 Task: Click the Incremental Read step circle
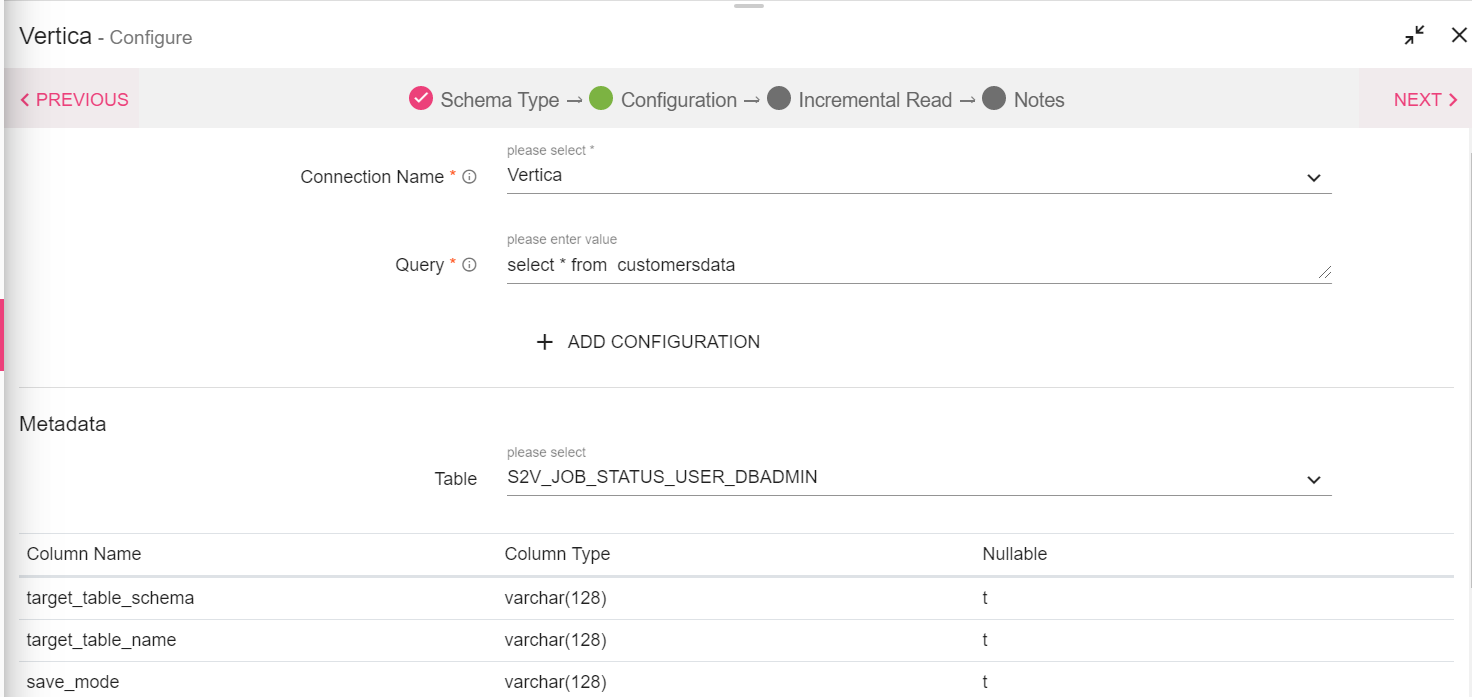[779, 98]
